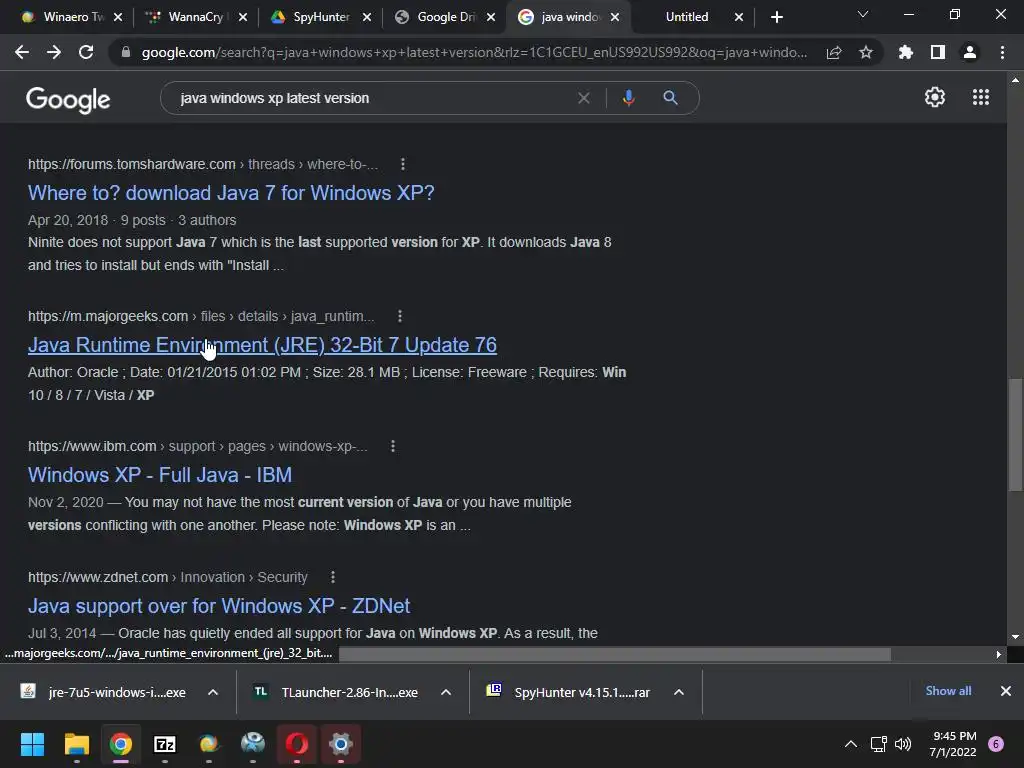Expand options for jre-7u5-windows download
The image size is (1024, 768).
[213, 692]
